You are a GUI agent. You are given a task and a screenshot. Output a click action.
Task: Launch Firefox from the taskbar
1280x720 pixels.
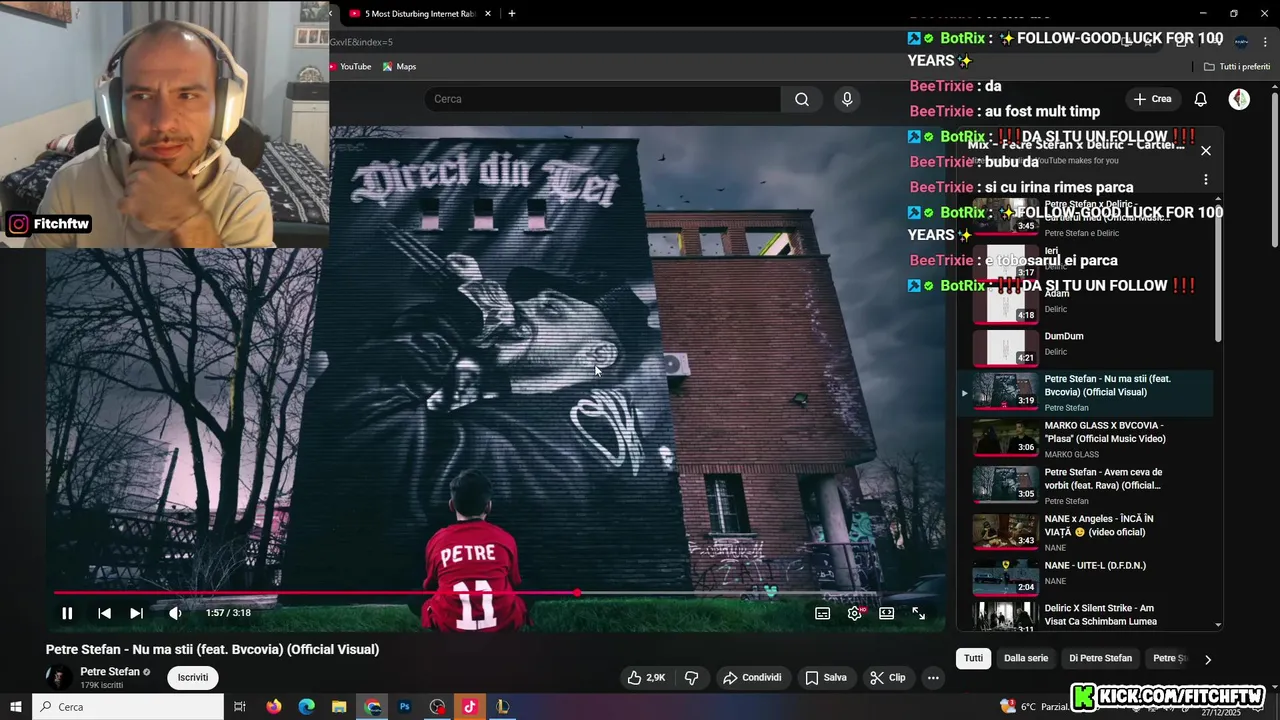274,707
